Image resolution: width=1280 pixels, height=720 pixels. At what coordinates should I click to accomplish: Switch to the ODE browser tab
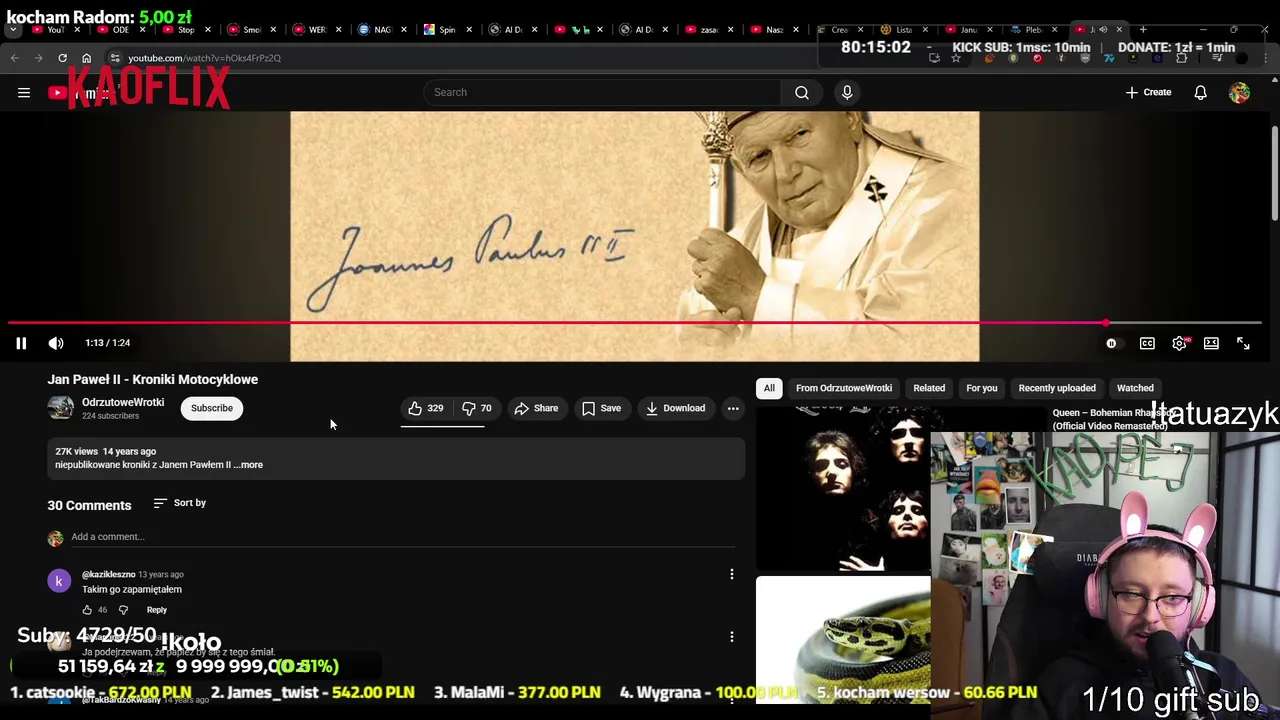[x=117, y=30]
